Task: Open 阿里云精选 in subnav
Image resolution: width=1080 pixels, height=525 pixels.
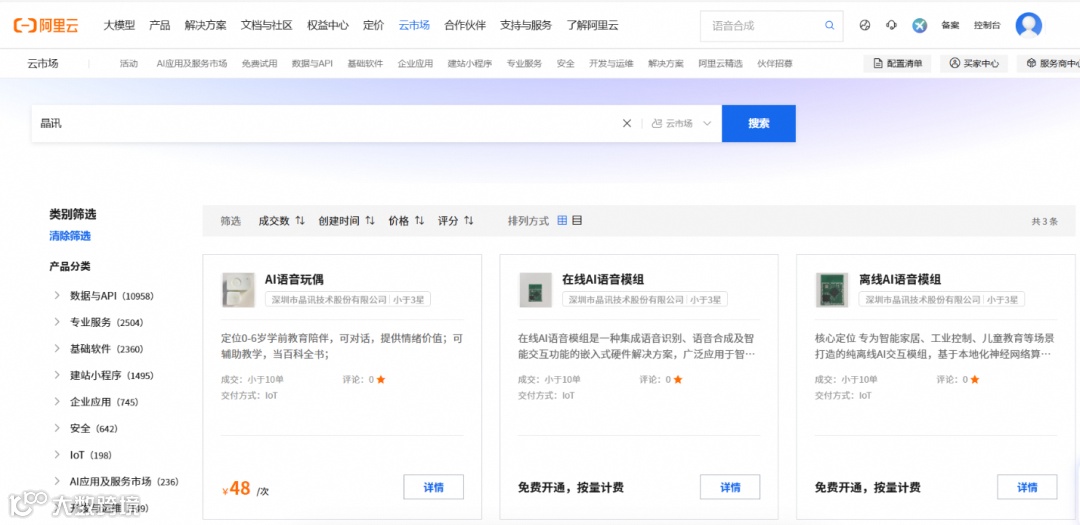Action: [x=720, y=63]
